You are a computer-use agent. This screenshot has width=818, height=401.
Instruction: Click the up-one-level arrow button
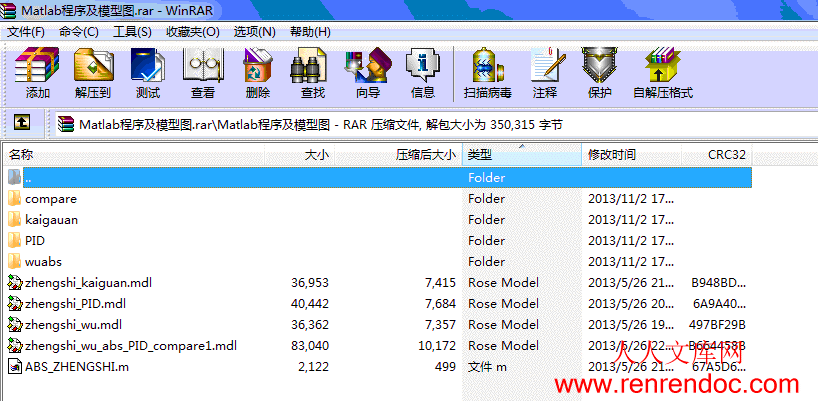coord(21,123)
